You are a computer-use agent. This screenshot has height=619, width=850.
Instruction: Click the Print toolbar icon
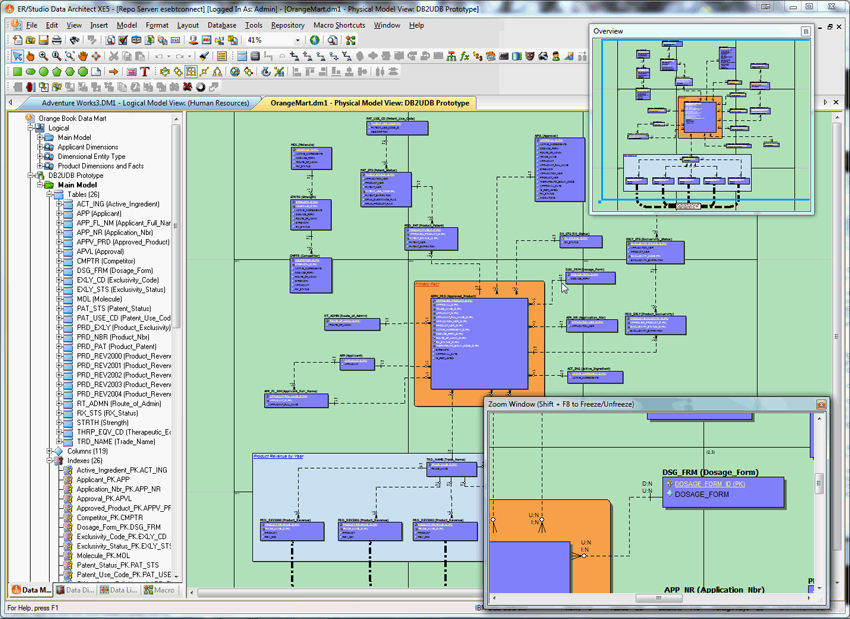click(x=56, y=40)
